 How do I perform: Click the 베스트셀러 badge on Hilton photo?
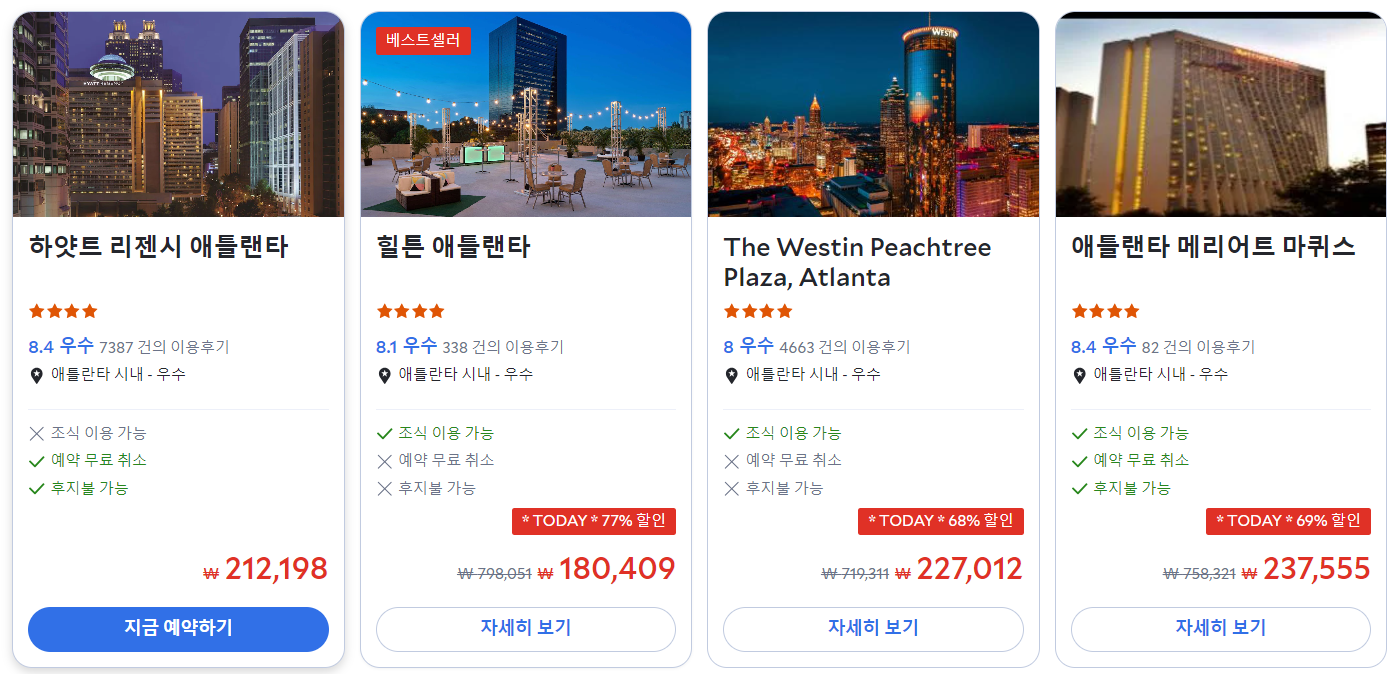click(x=423, y=41)
